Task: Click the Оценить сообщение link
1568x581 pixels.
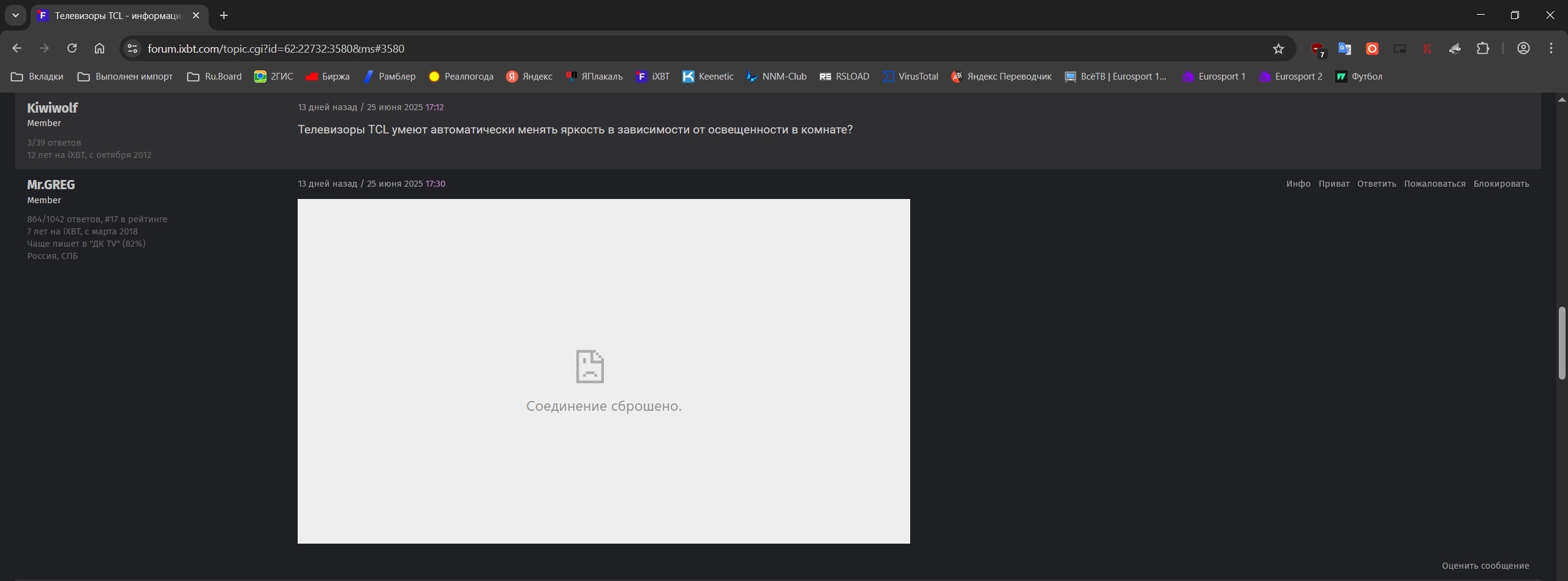Action: coord(1485,566)
